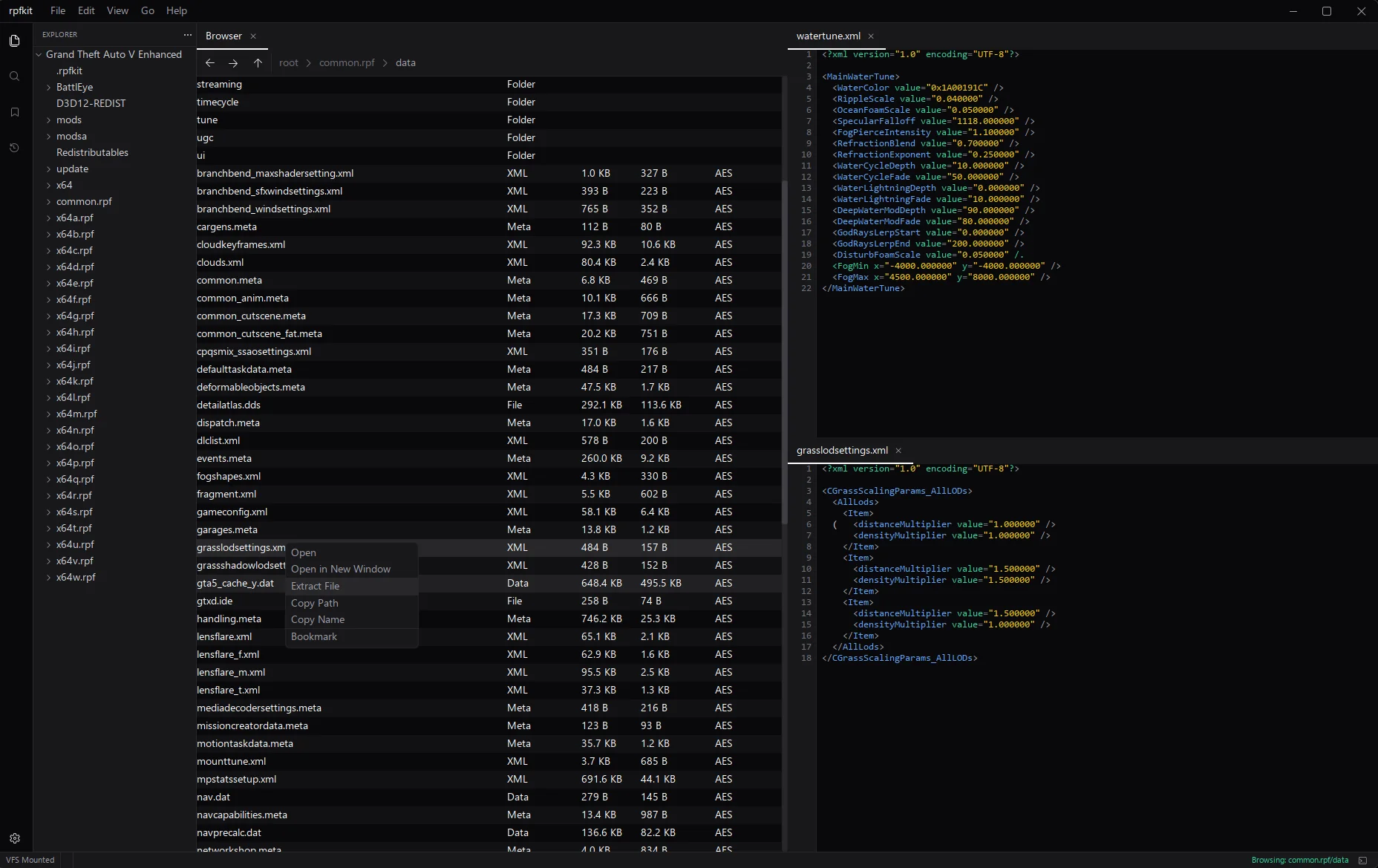Open the Go menu
Viewport: 1378px width, 868px height.
148,10
